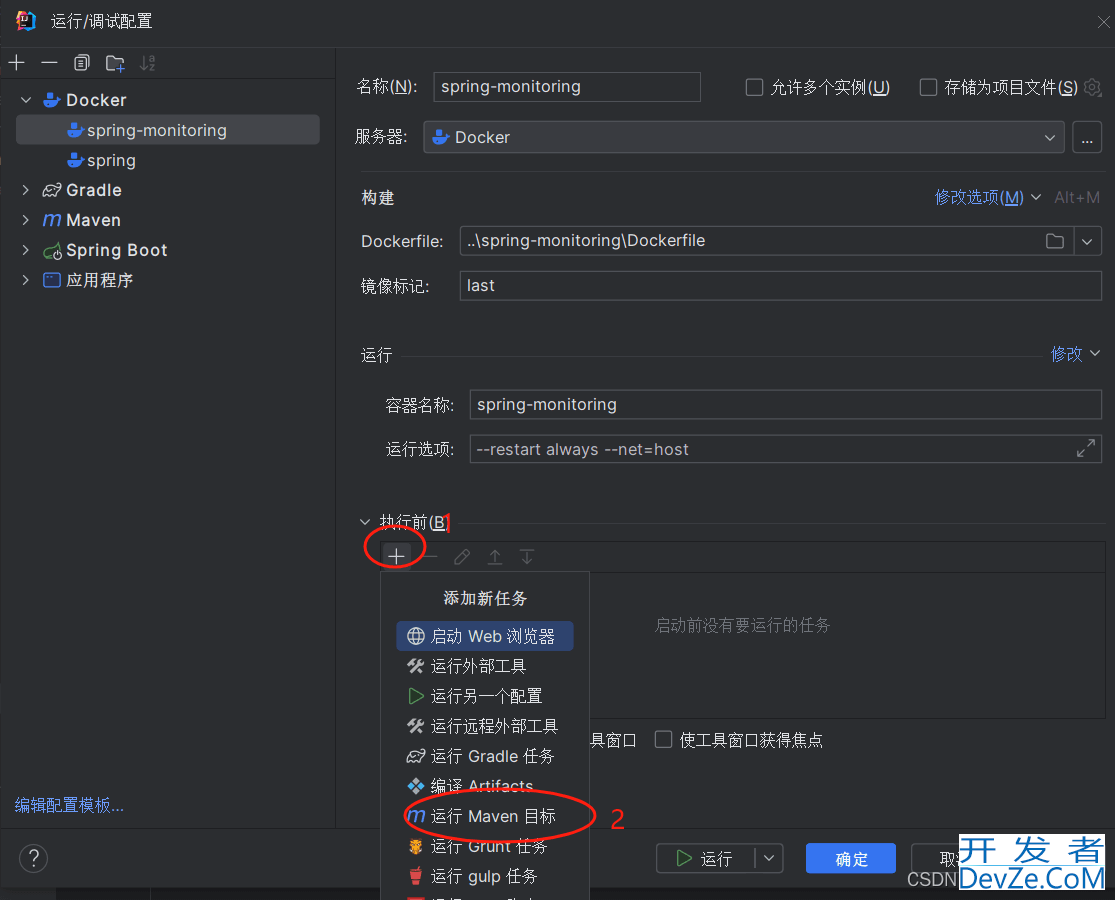Move before-launch task down
Screen dimensions: 1115x900
(527, 557)
